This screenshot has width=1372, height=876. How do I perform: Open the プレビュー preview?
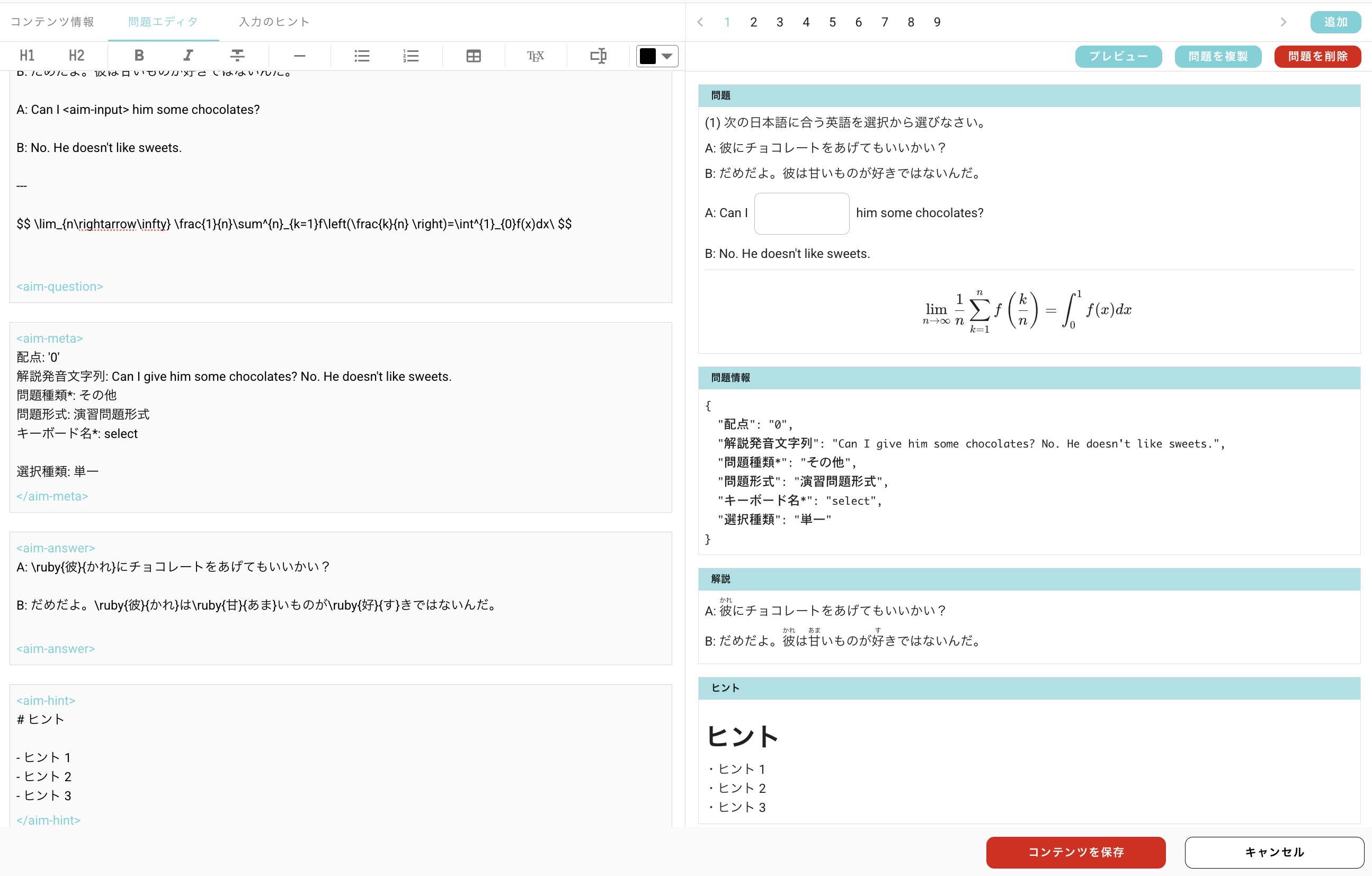coord(1118,56)
